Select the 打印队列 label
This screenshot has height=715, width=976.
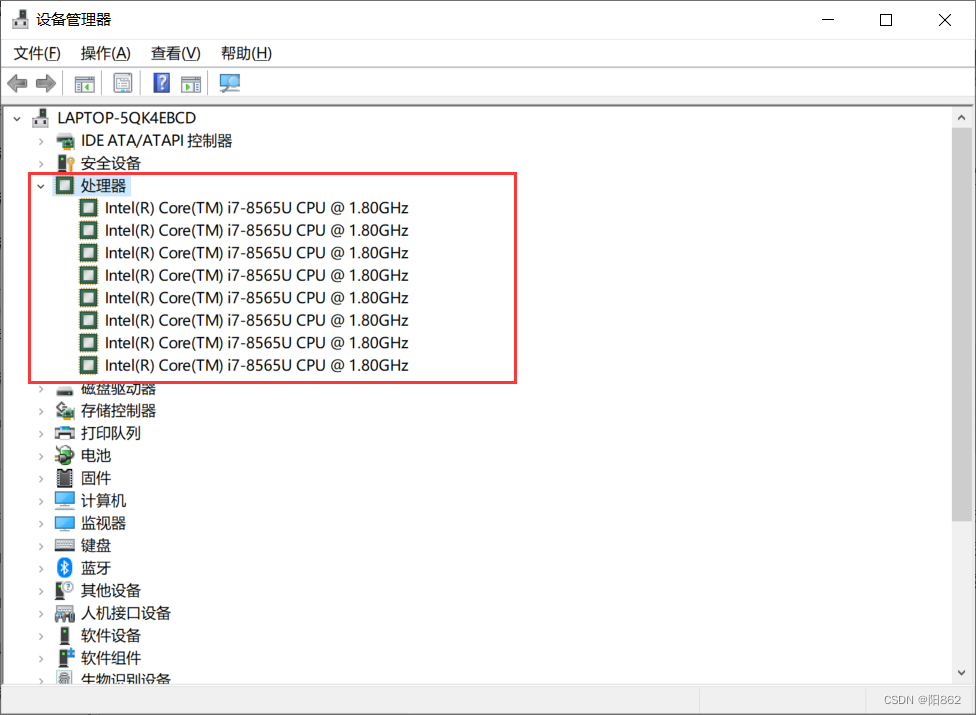tap(111, 433)
